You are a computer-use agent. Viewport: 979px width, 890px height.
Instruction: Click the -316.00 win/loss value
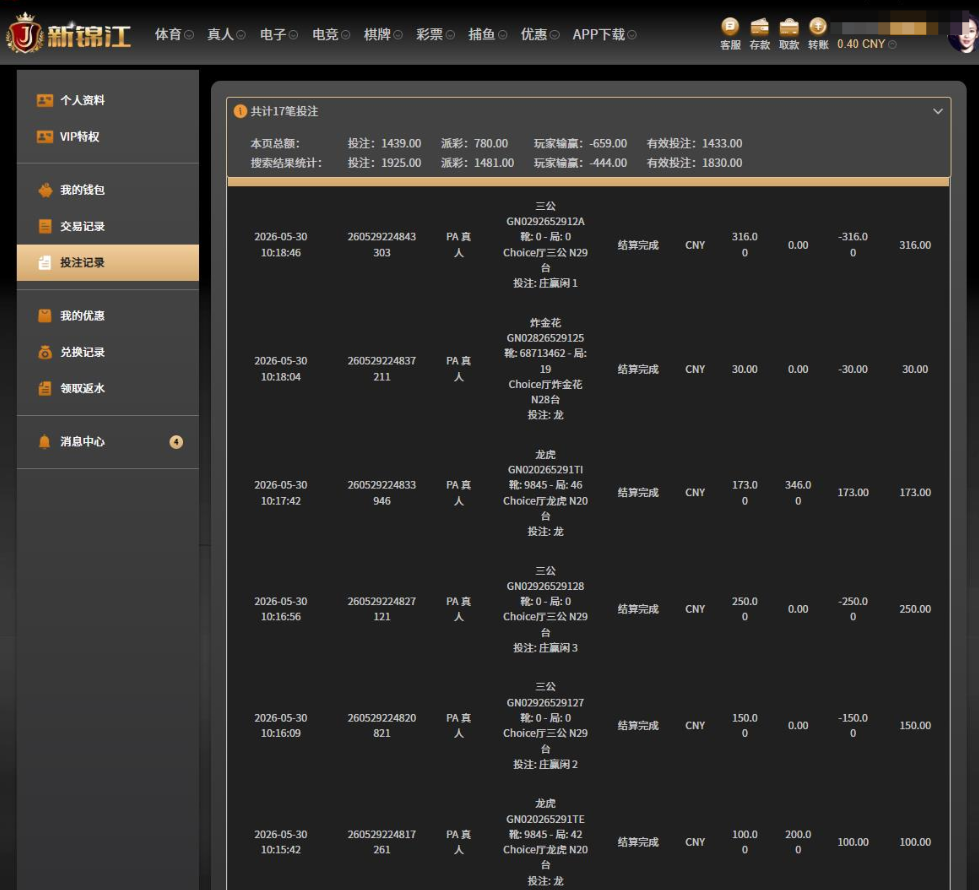coord(853,245)
